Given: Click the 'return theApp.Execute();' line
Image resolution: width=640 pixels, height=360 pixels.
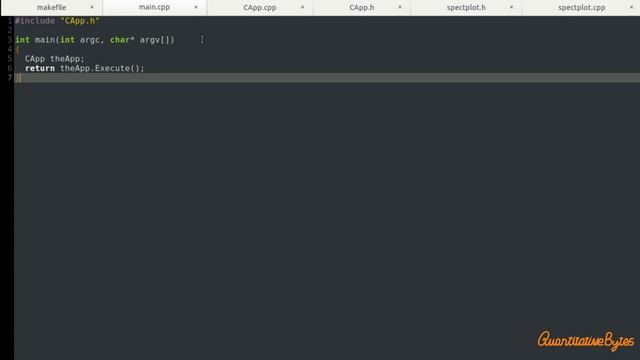Looking at the screenshot, I should click(x=84, y=68).
